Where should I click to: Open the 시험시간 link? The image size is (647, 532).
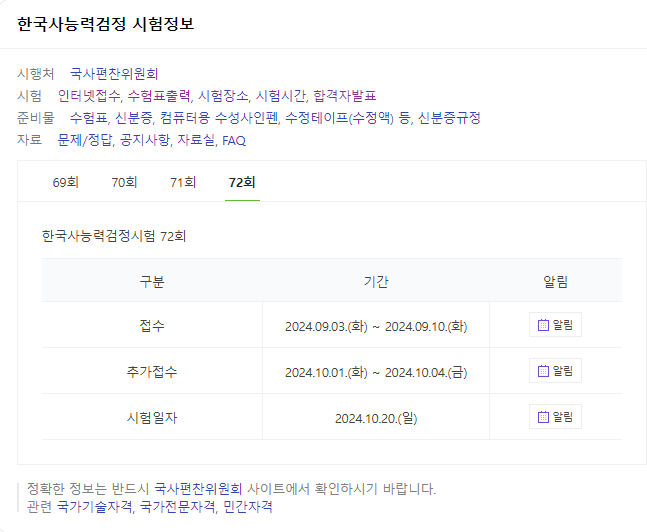tap(281, 96)
